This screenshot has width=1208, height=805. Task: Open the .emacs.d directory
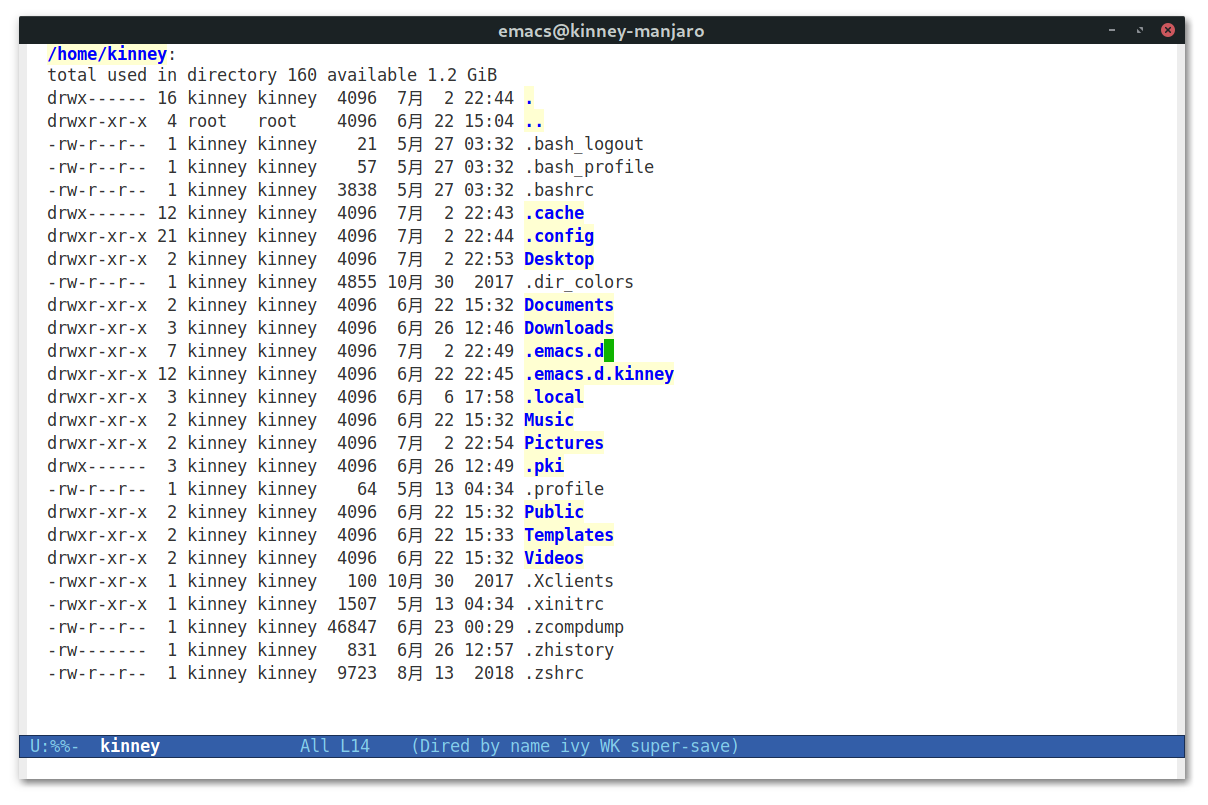[x=564, y=351]
